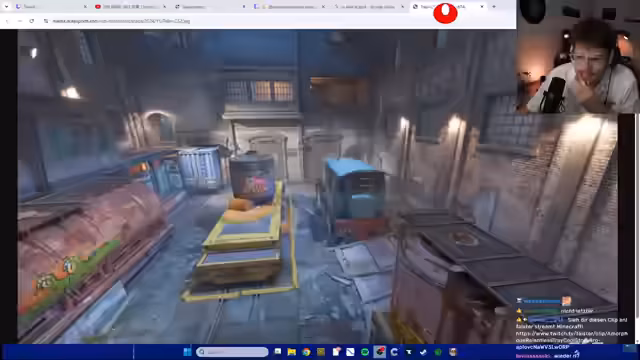Launch Google Chrome from the taskbar
The image size is (640, 360).
click(x=306, y=352)
